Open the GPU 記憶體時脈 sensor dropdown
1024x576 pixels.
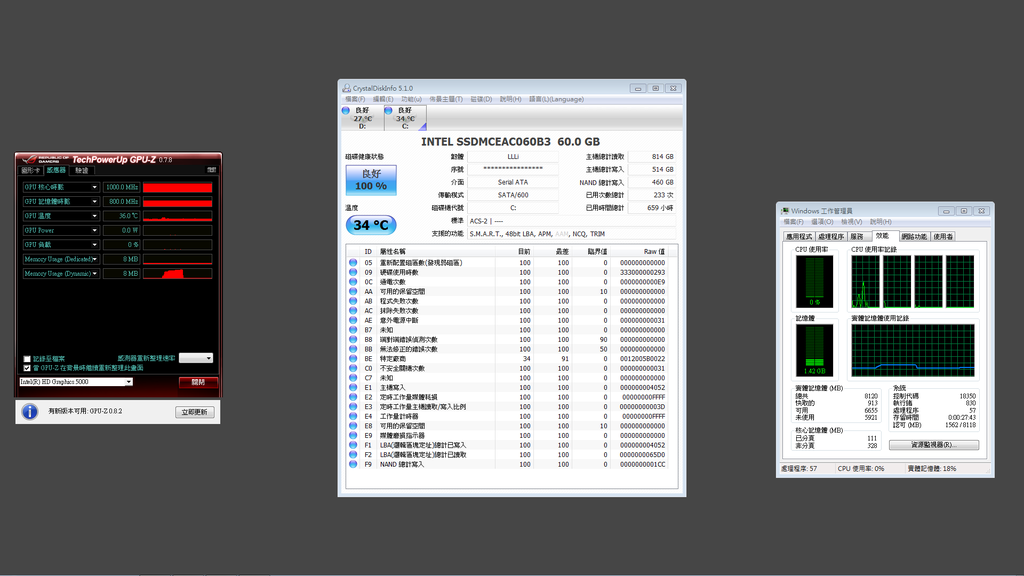[94, 202]
